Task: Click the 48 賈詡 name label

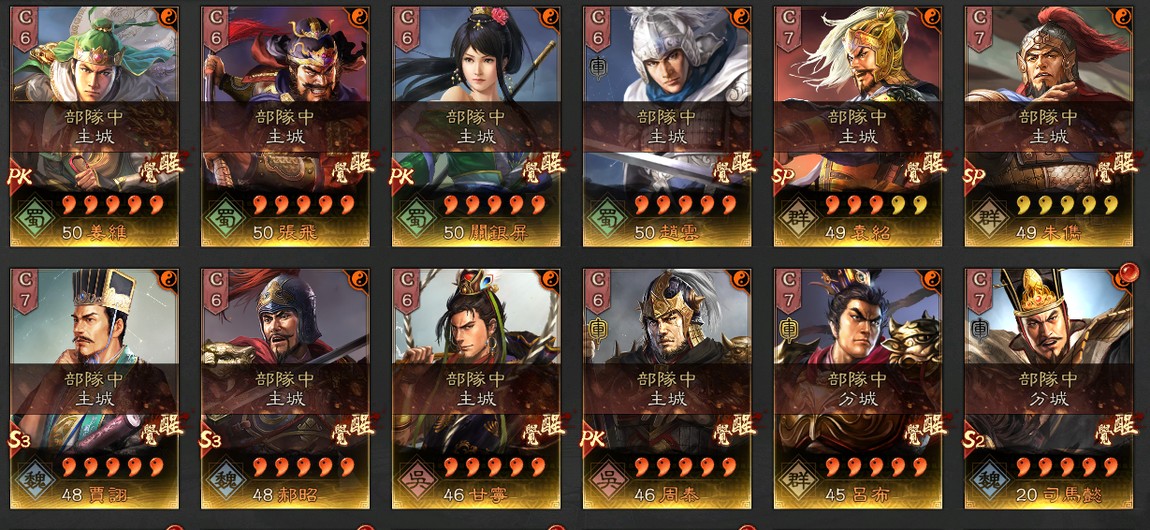Action: point(96,494)
